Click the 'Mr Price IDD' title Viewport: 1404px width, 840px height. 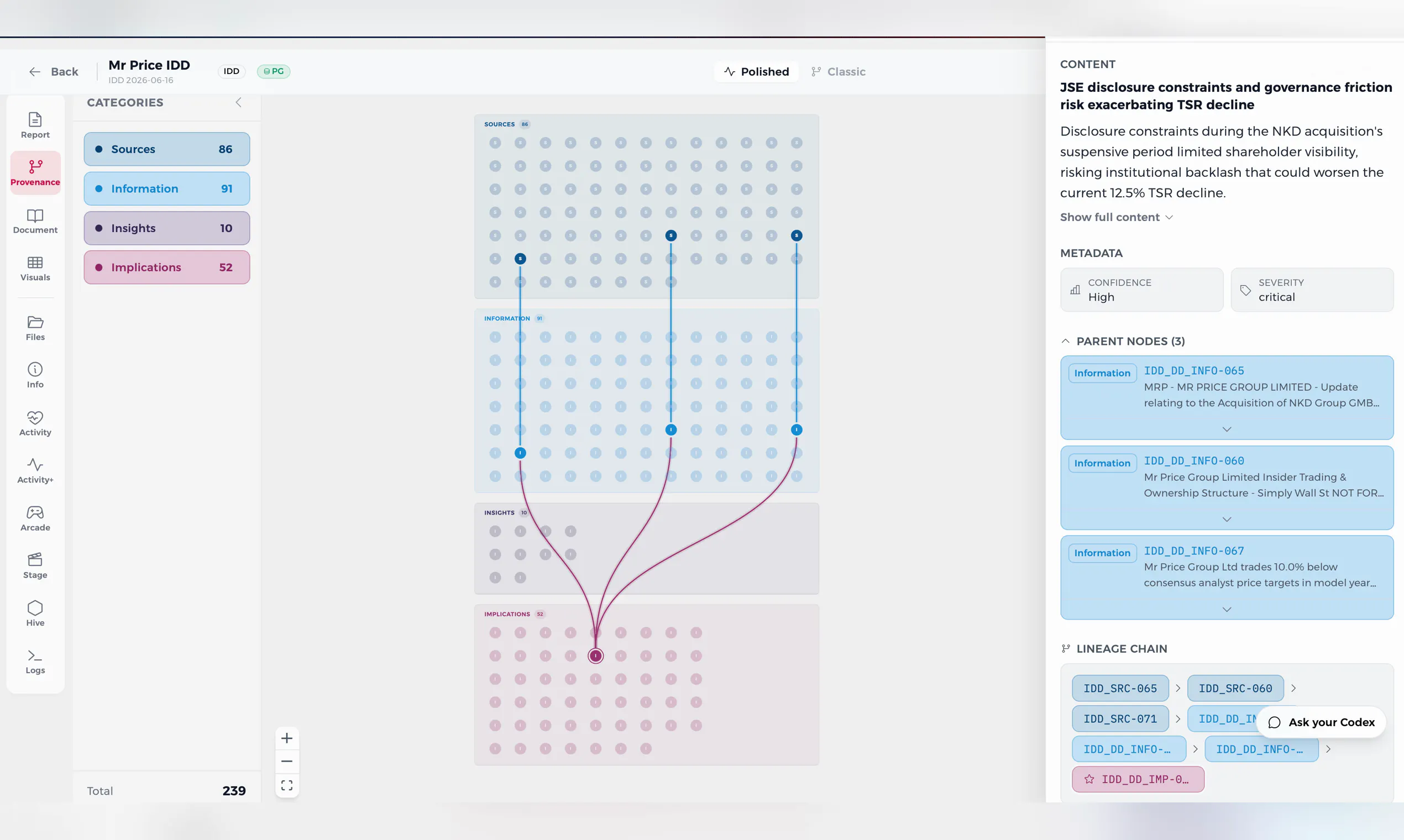pos(149,65)
